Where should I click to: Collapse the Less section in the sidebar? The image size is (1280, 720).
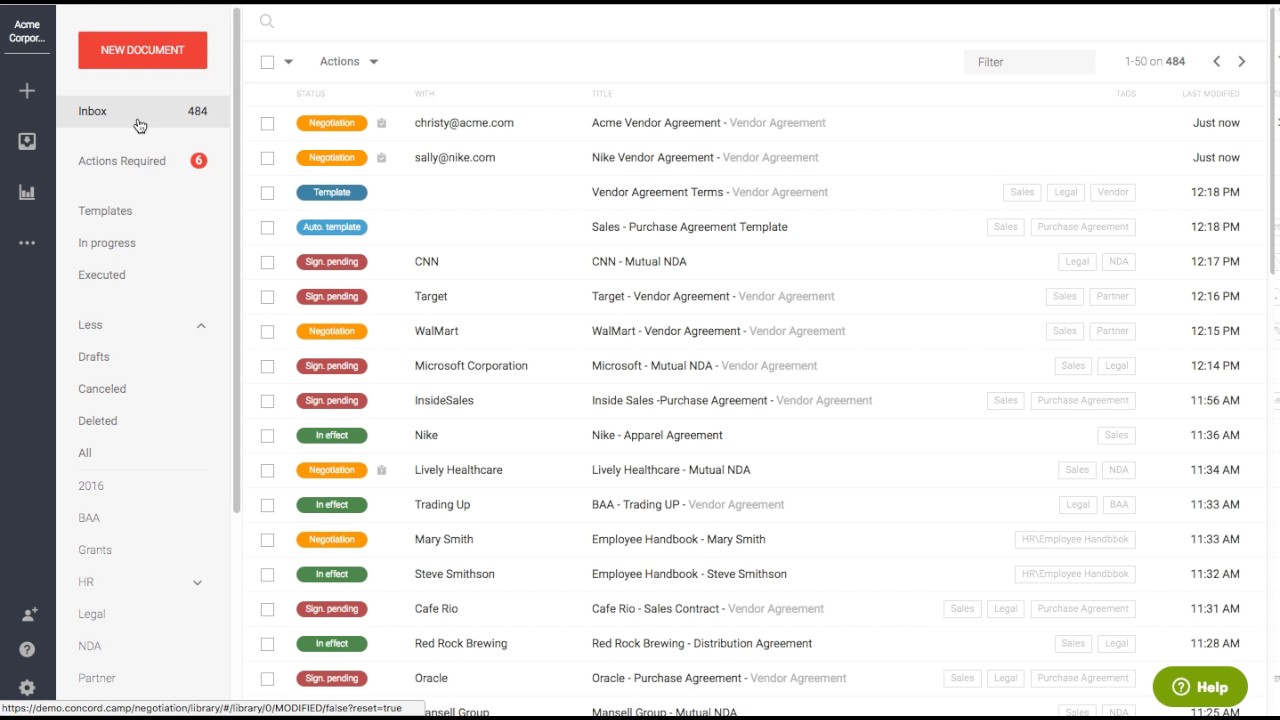click(200, 325)
